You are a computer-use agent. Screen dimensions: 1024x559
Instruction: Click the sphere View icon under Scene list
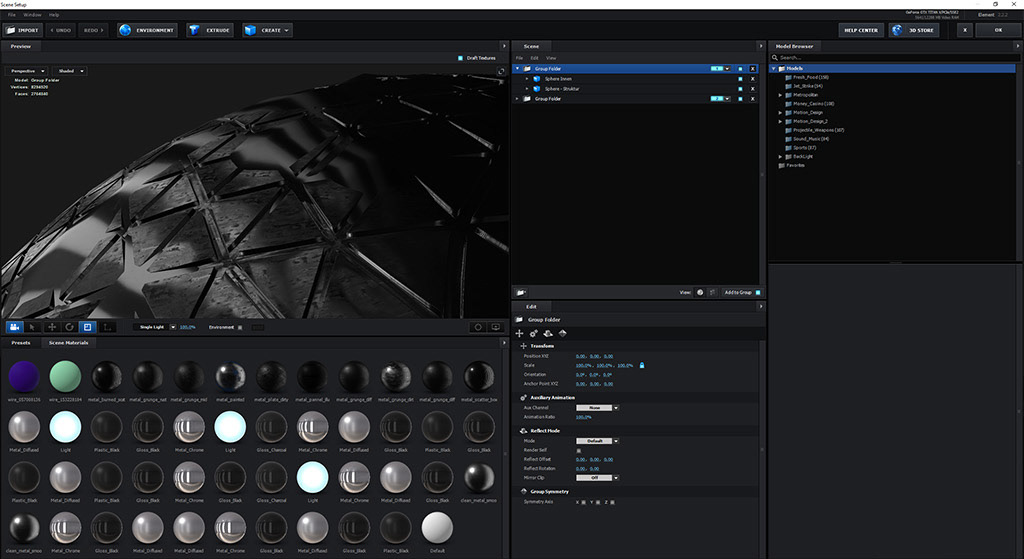click(700, 293)
